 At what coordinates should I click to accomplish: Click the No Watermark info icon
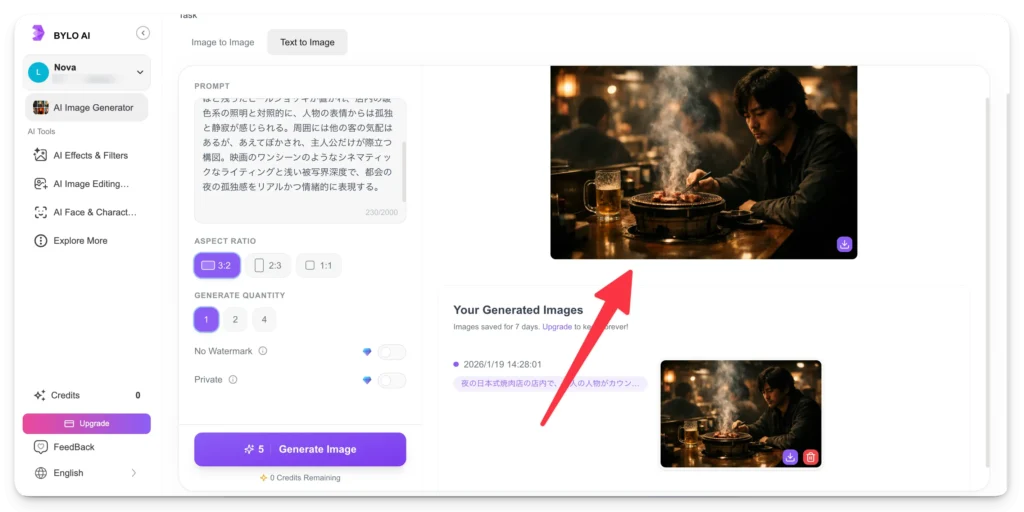click(x=263, y=351)
